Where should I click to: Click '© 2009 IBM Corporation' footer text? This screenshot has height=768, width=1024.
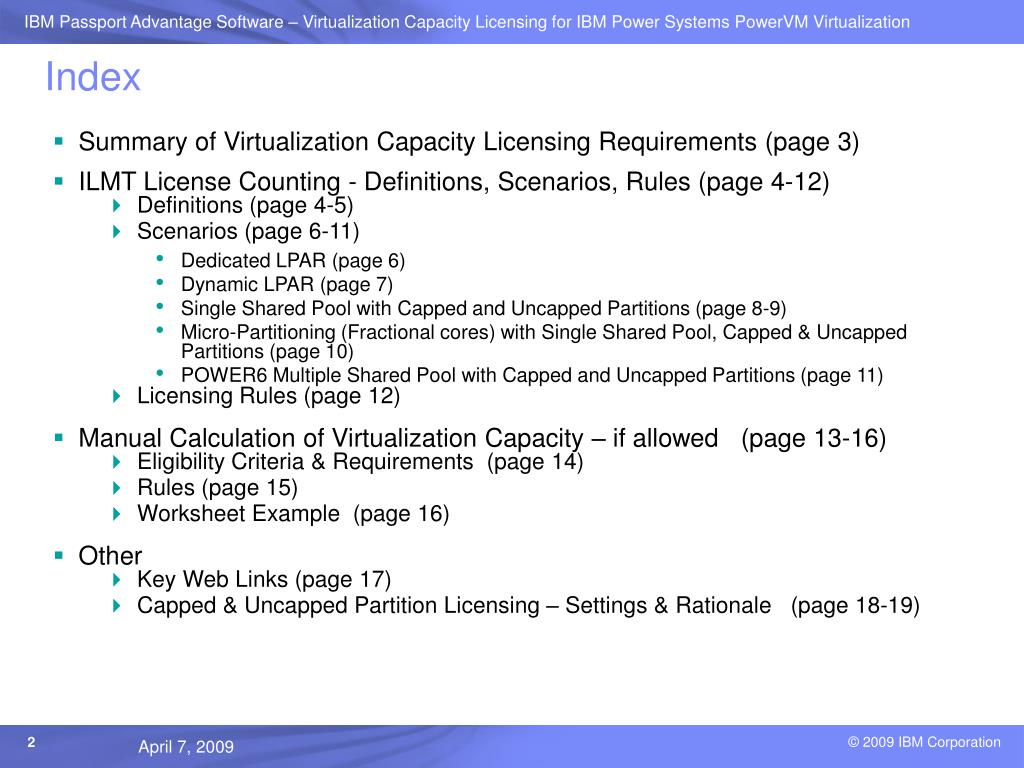pos(924,742)
